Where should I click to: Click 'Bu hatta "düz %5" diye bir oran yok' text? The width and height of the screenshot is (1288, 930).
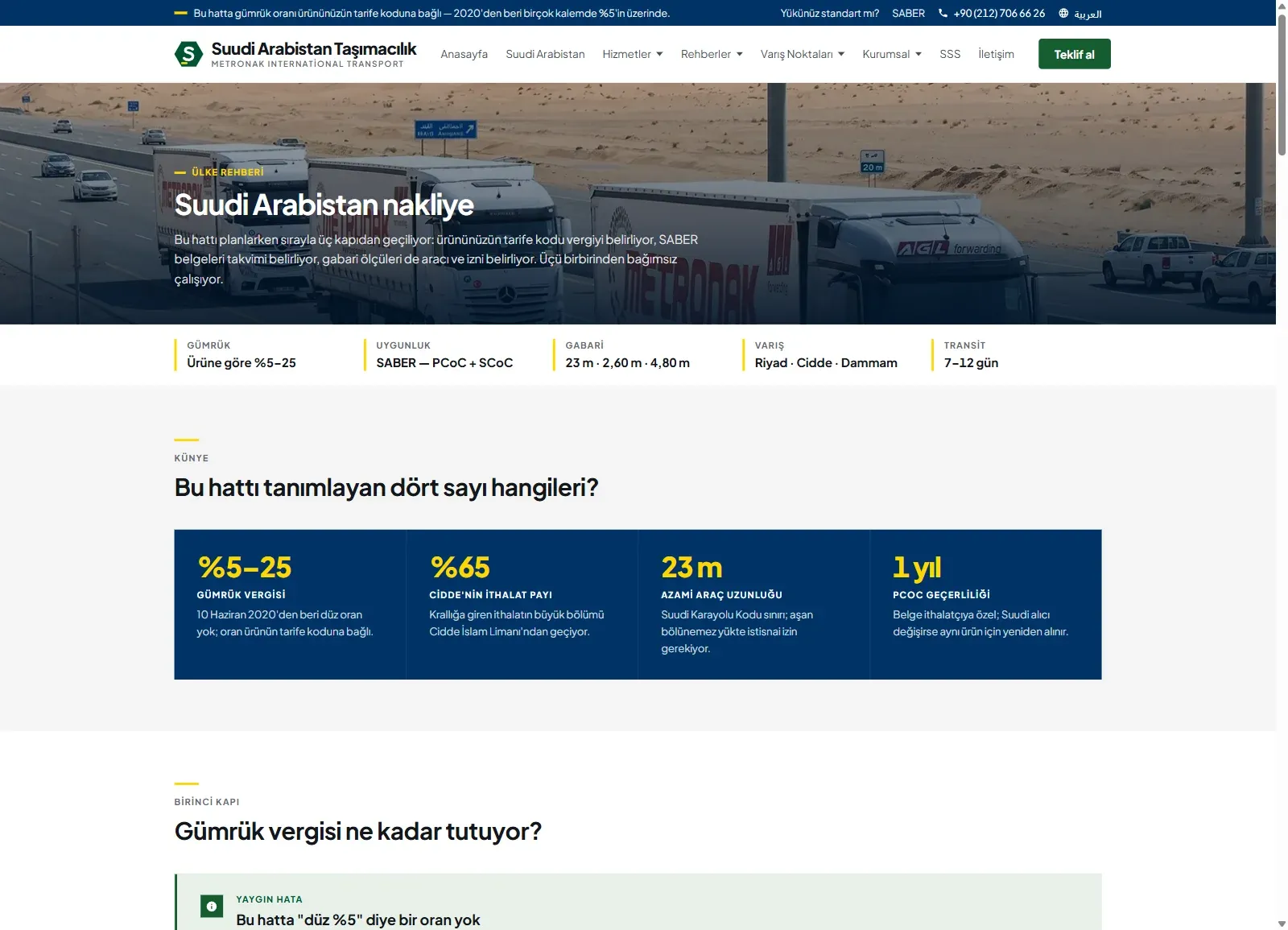358,920
